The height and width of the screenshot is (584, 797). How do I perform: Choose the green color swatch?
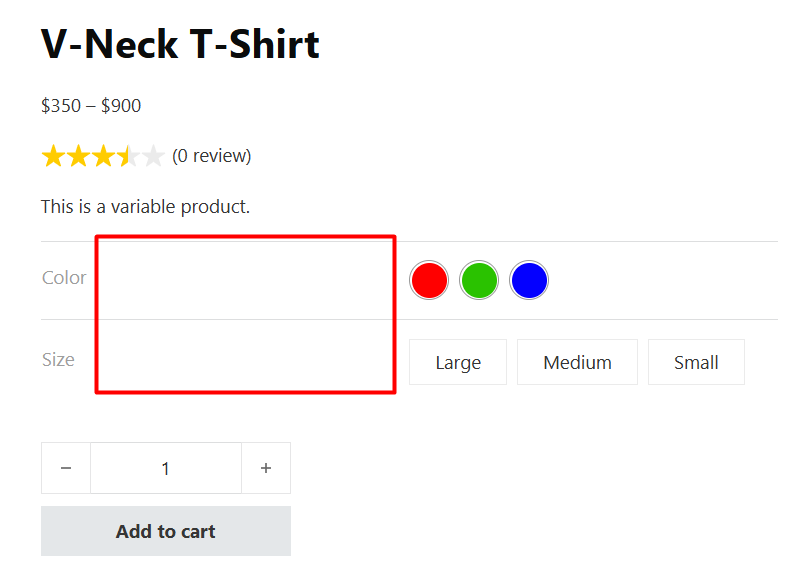point(479,280)
